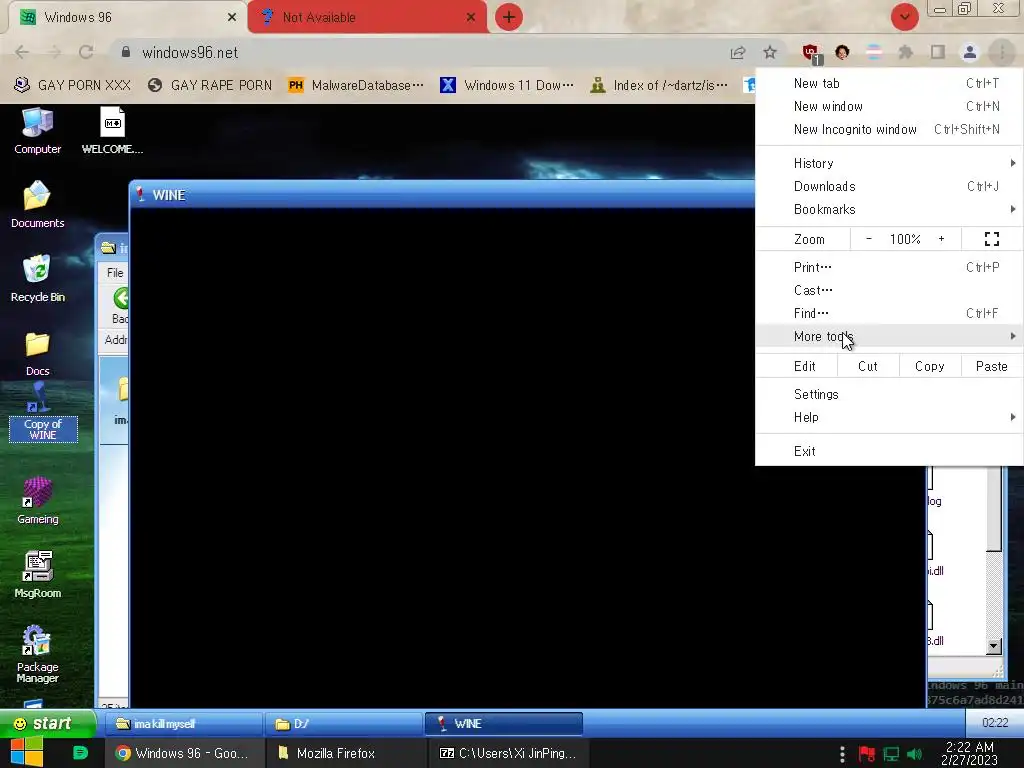Open a new tab with the plus button
1024x768 pixels.
[509, 17]
